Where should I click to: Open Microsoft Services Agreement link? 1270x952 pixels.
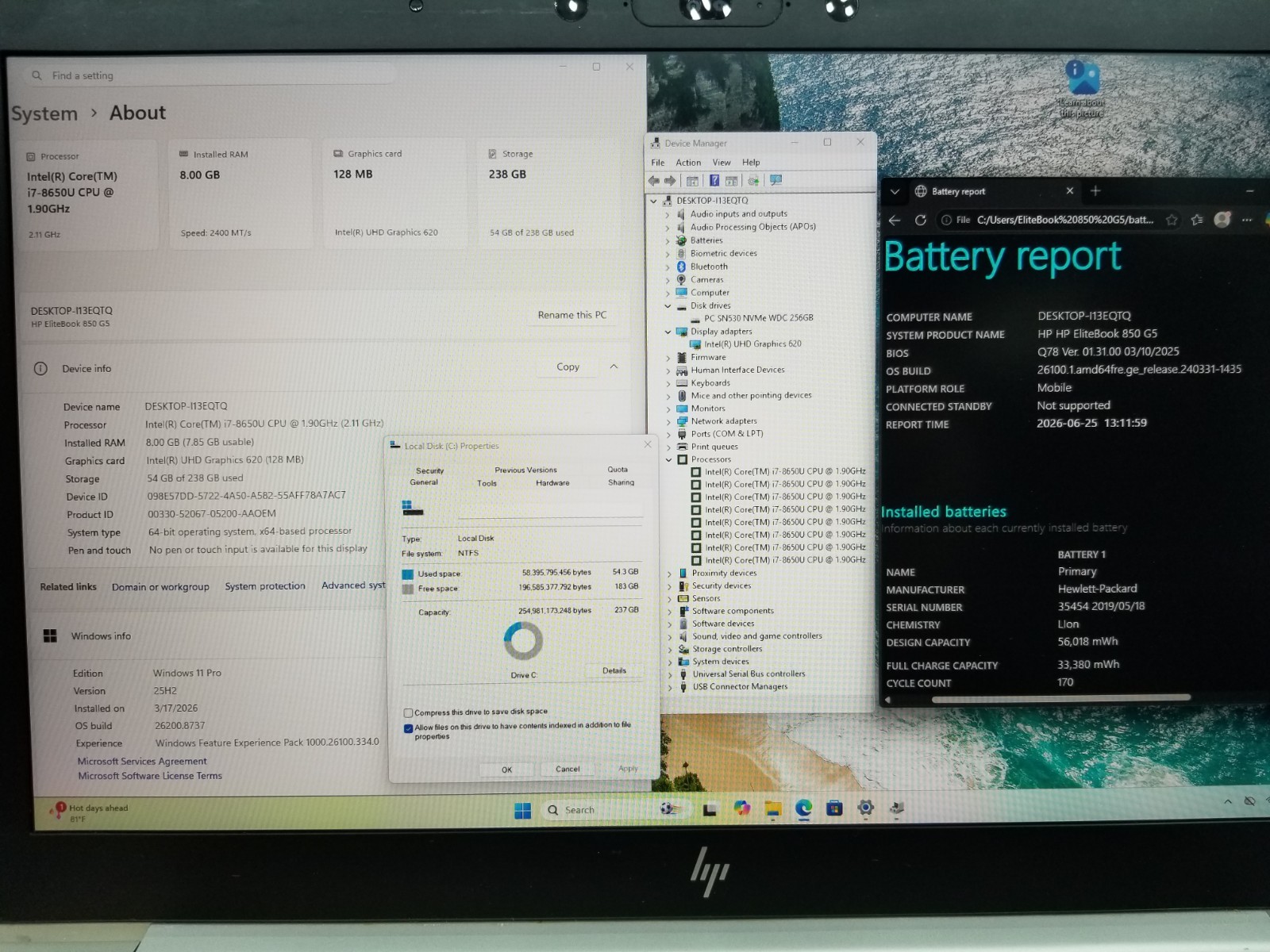point(142,761)
